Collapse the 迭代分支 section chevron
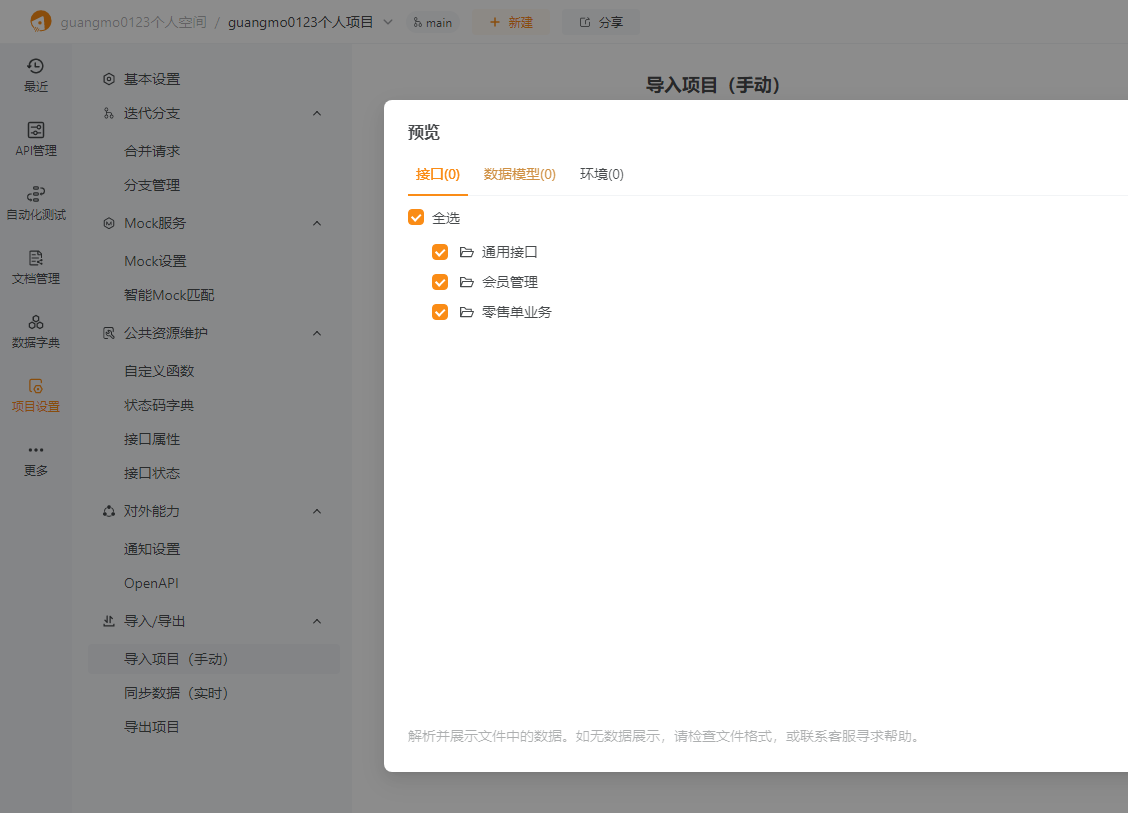 point(317,114)
